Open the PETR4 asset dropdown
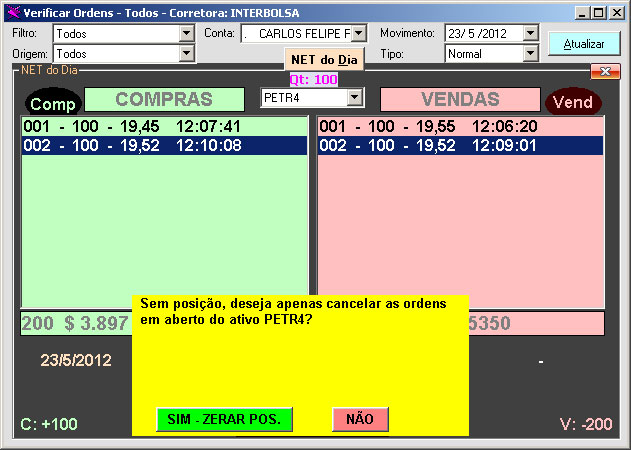Image resolution: width=631 pixels, height=450 pixels. 354,97
